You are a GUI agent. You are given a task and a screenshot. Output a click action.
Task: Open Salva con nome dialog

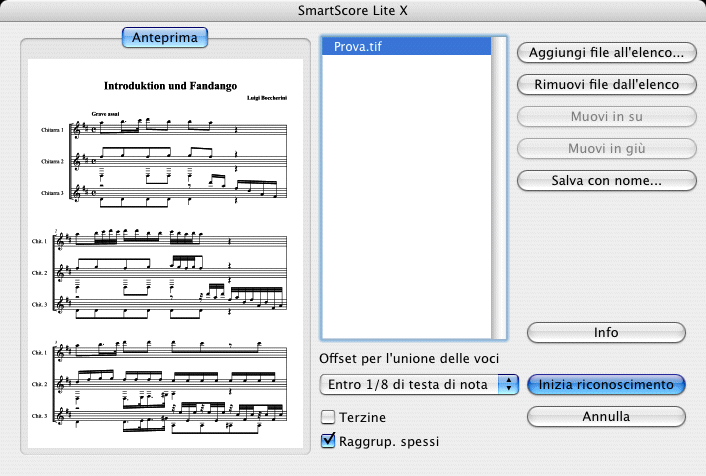(604, 181)
